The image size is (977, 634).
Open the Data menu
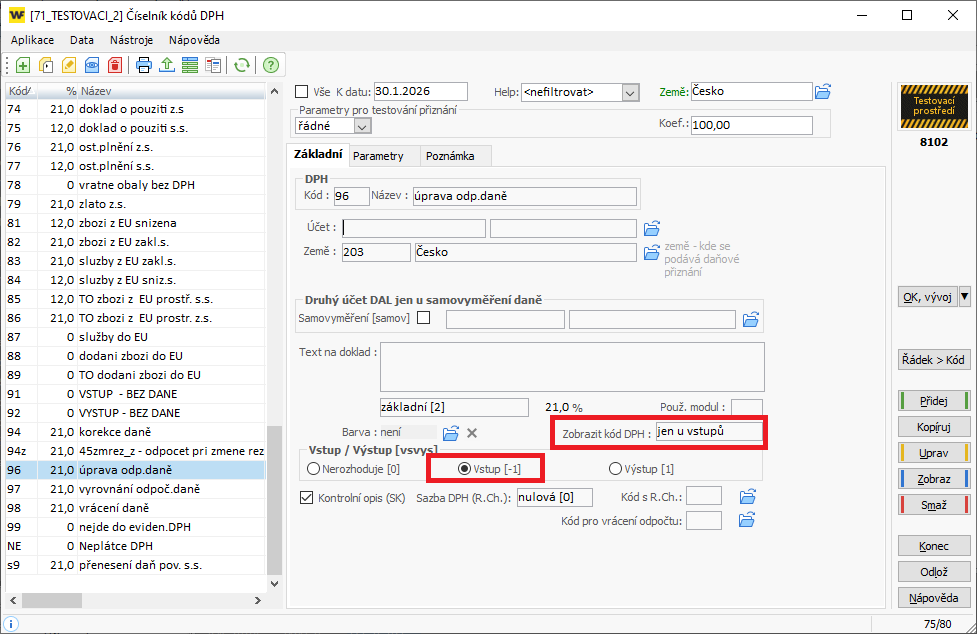coord(82,40)
